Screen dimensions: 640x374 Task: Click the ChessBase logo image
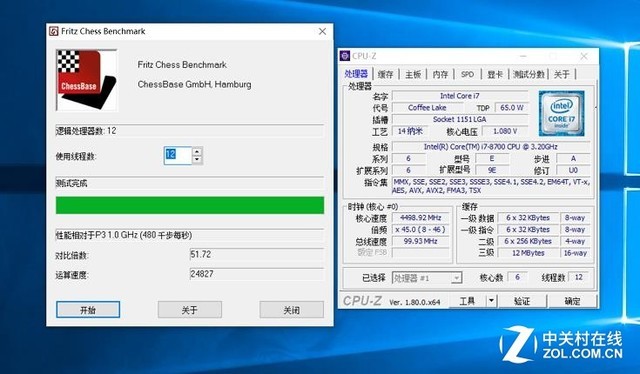(87, 80)
